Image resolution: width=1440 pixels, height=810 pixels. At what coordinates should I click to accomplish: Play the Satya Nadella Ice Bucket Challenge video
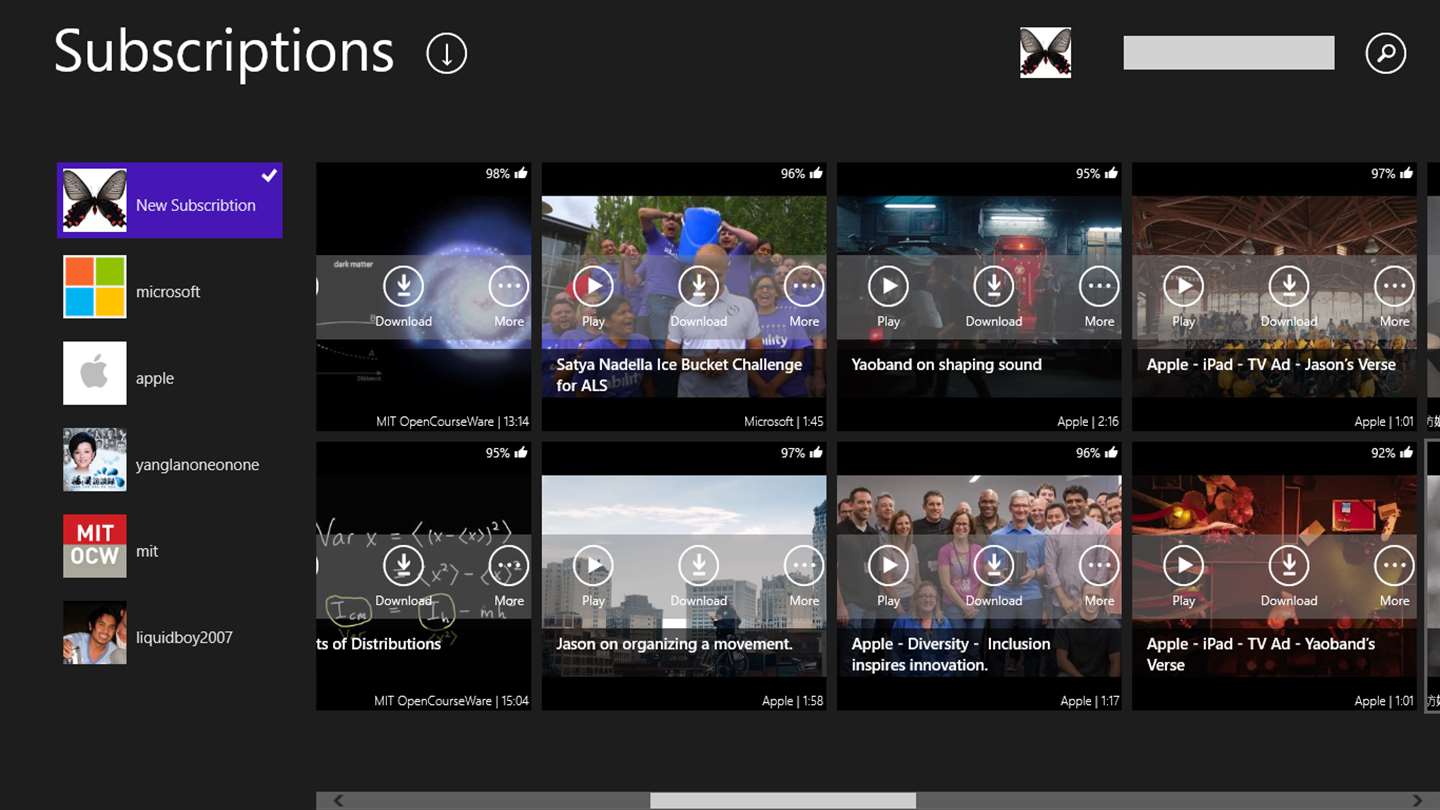[593, 287]
